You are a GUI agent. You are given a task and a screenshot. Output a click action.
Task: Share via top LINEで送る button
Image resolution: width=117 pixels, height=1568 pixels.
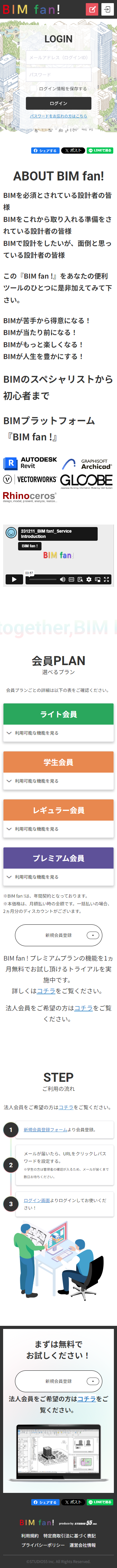pos(100,150)
